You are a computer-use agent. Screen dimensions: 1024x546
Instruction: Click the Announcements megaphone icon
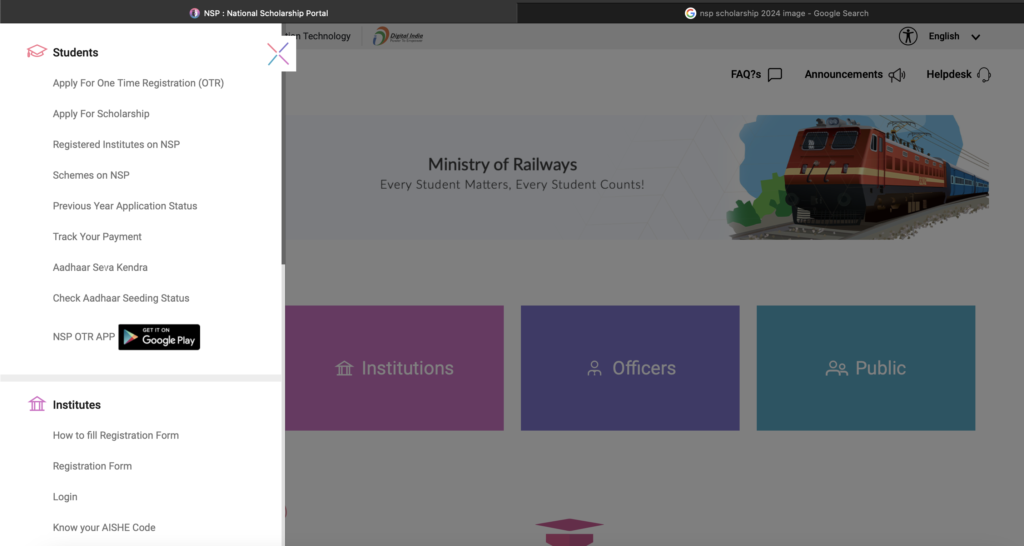897,74
